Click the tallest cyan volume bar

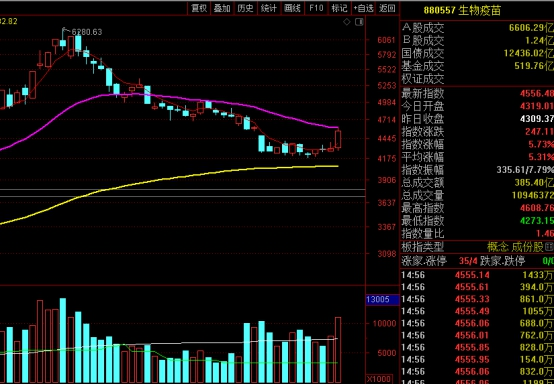63,340
